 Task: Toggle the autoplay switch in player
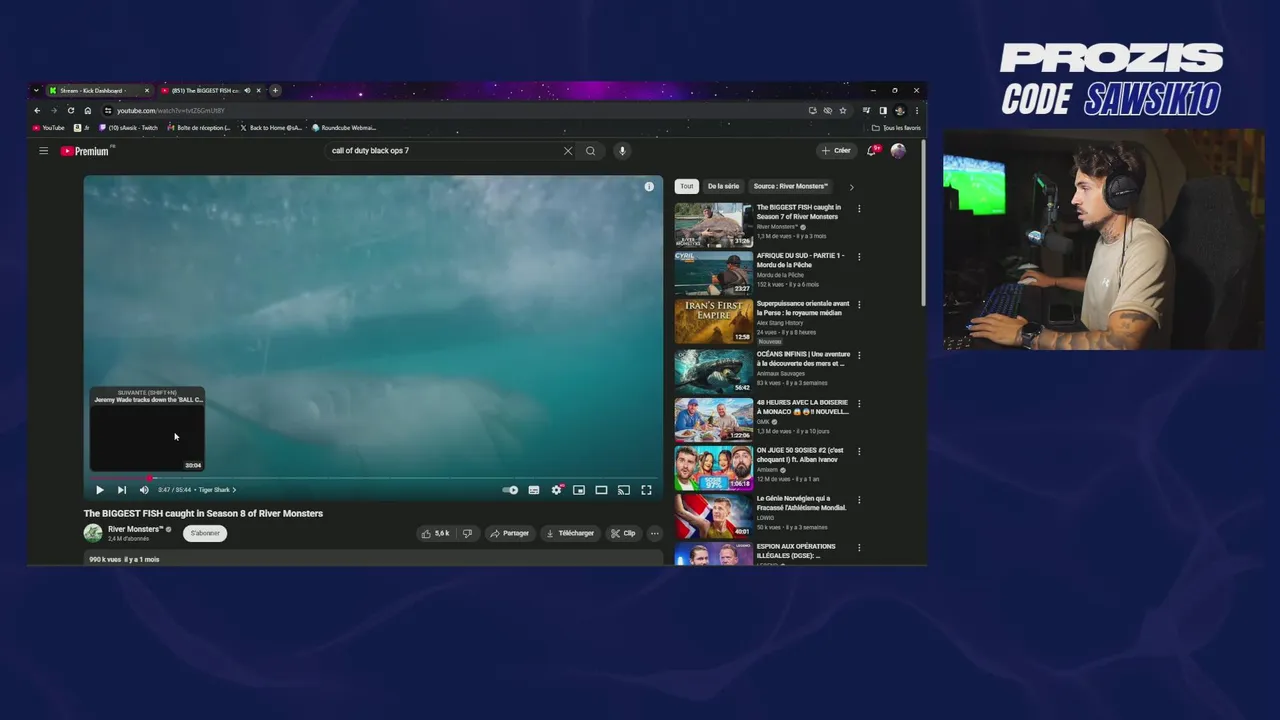coord(510,490)
